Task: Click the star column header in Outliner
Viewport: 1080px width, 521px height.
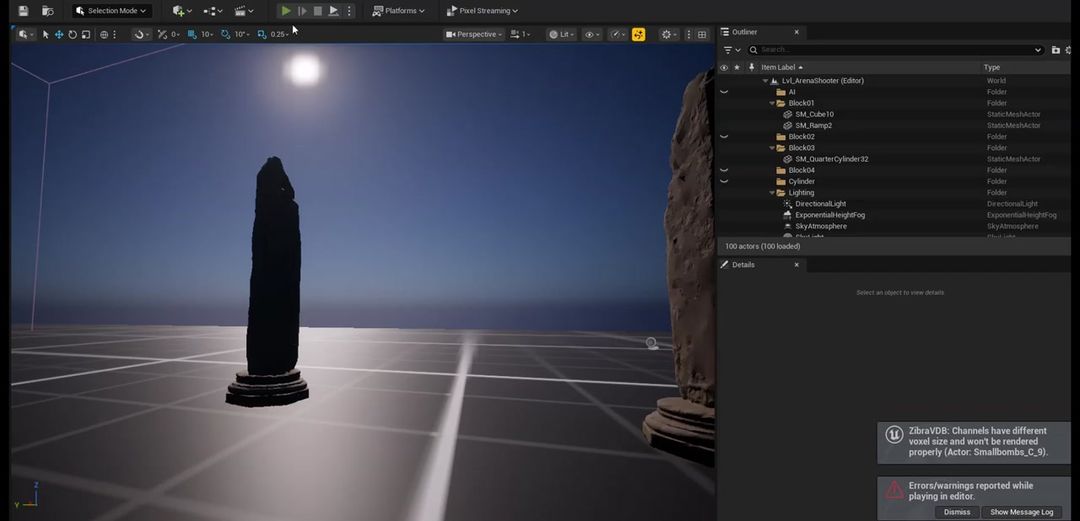Action: coord(737,68)
